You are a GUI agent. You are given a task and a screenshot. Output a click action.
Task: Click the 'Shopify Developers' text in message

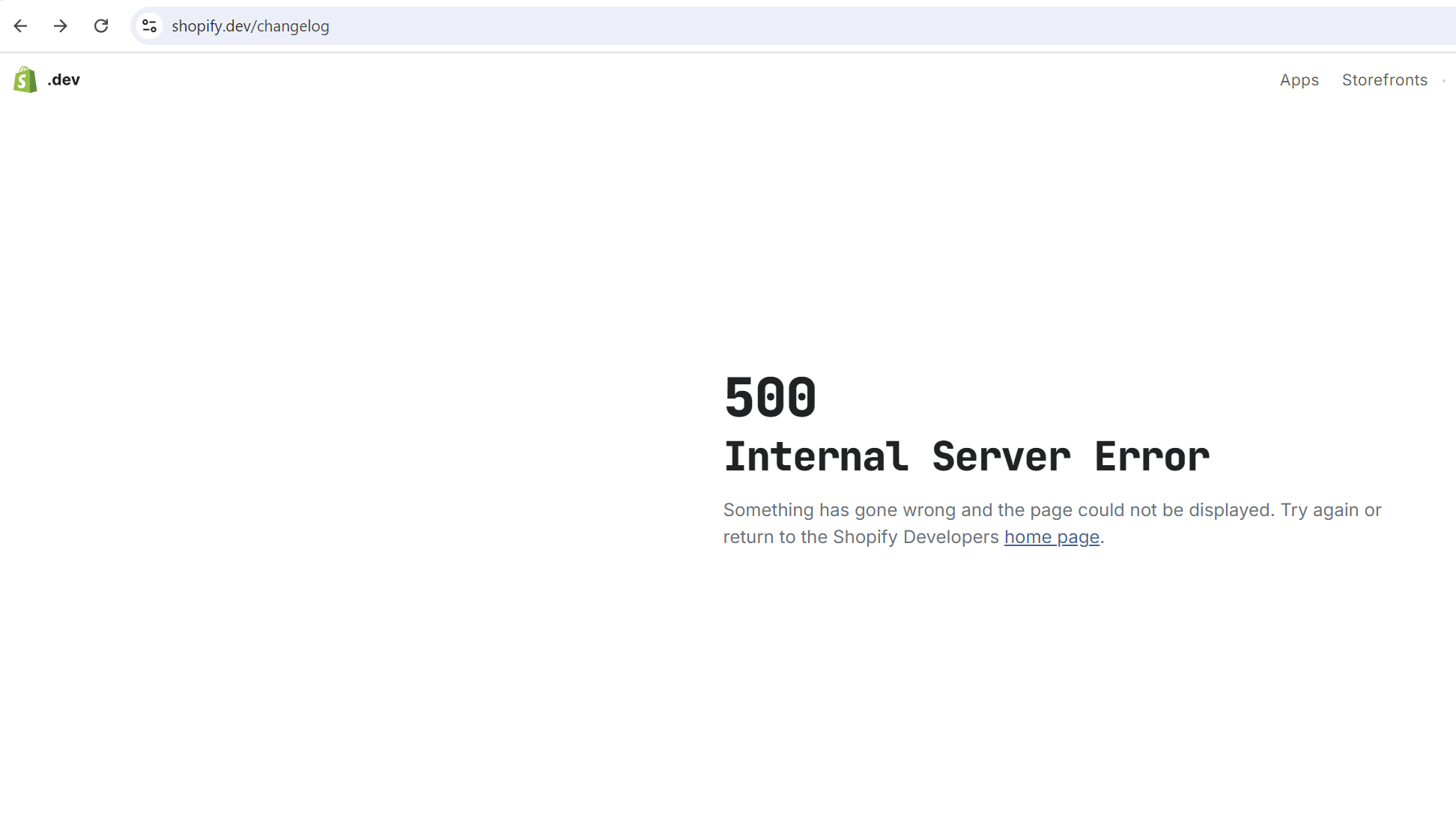coord(915,537)
